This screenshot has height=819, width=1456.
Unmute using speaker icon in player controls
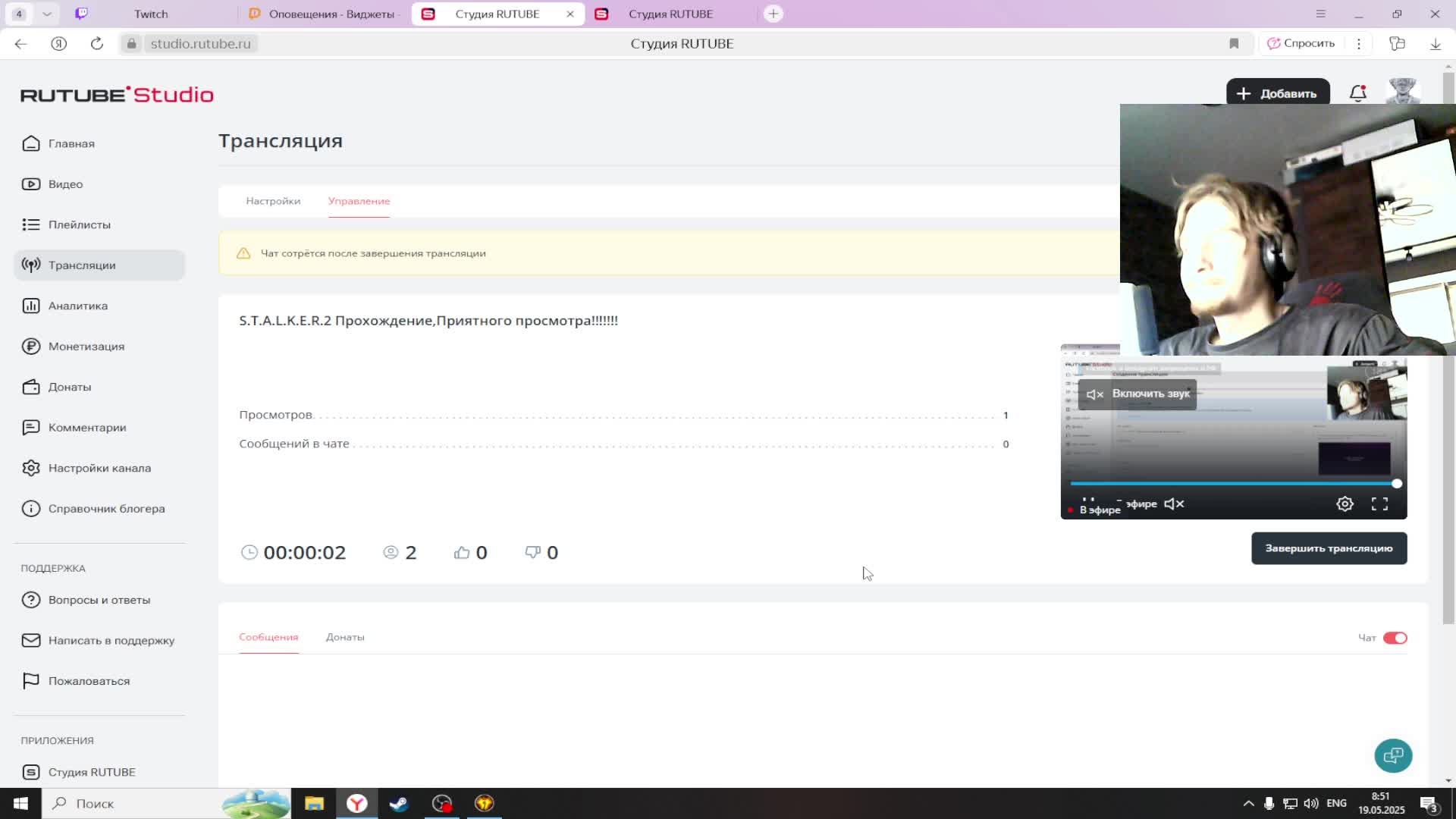1174,504
